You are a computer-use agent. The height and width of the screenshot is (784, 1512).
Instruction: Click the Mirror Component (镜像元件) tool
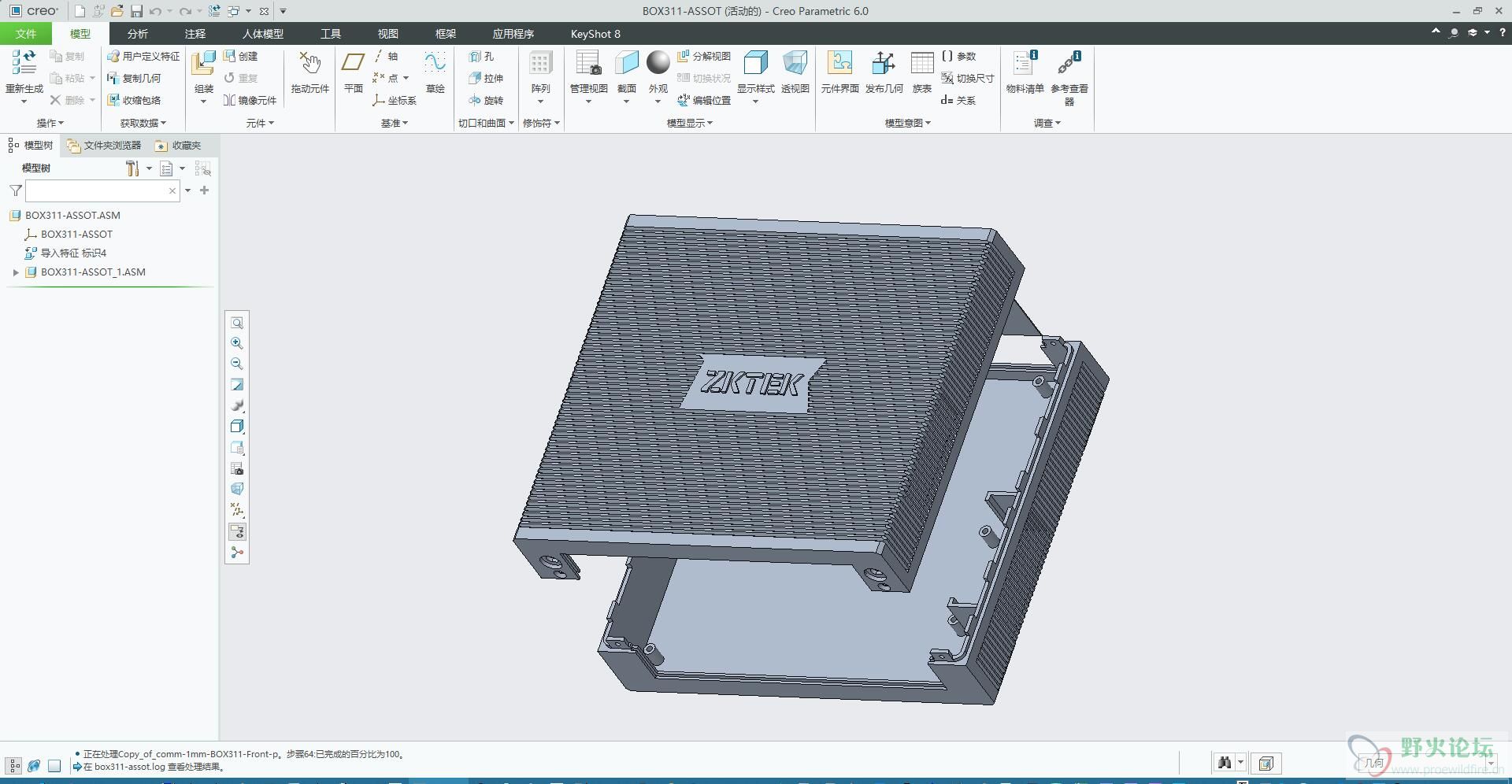250,100
